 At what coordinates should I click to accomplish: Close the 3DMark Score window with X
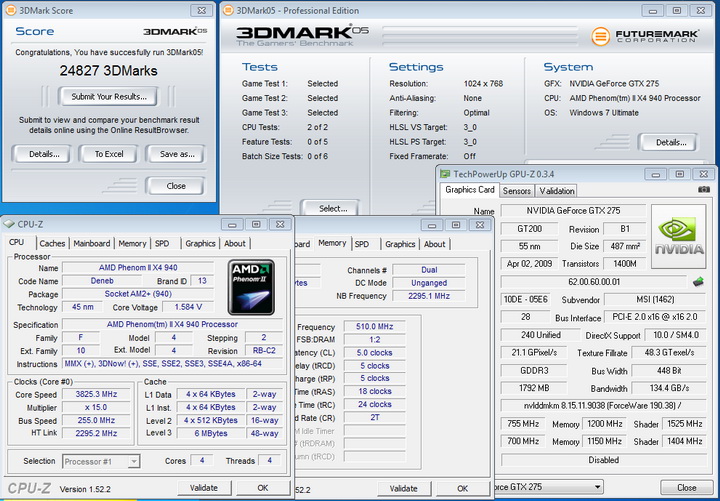tap(202, 10)
